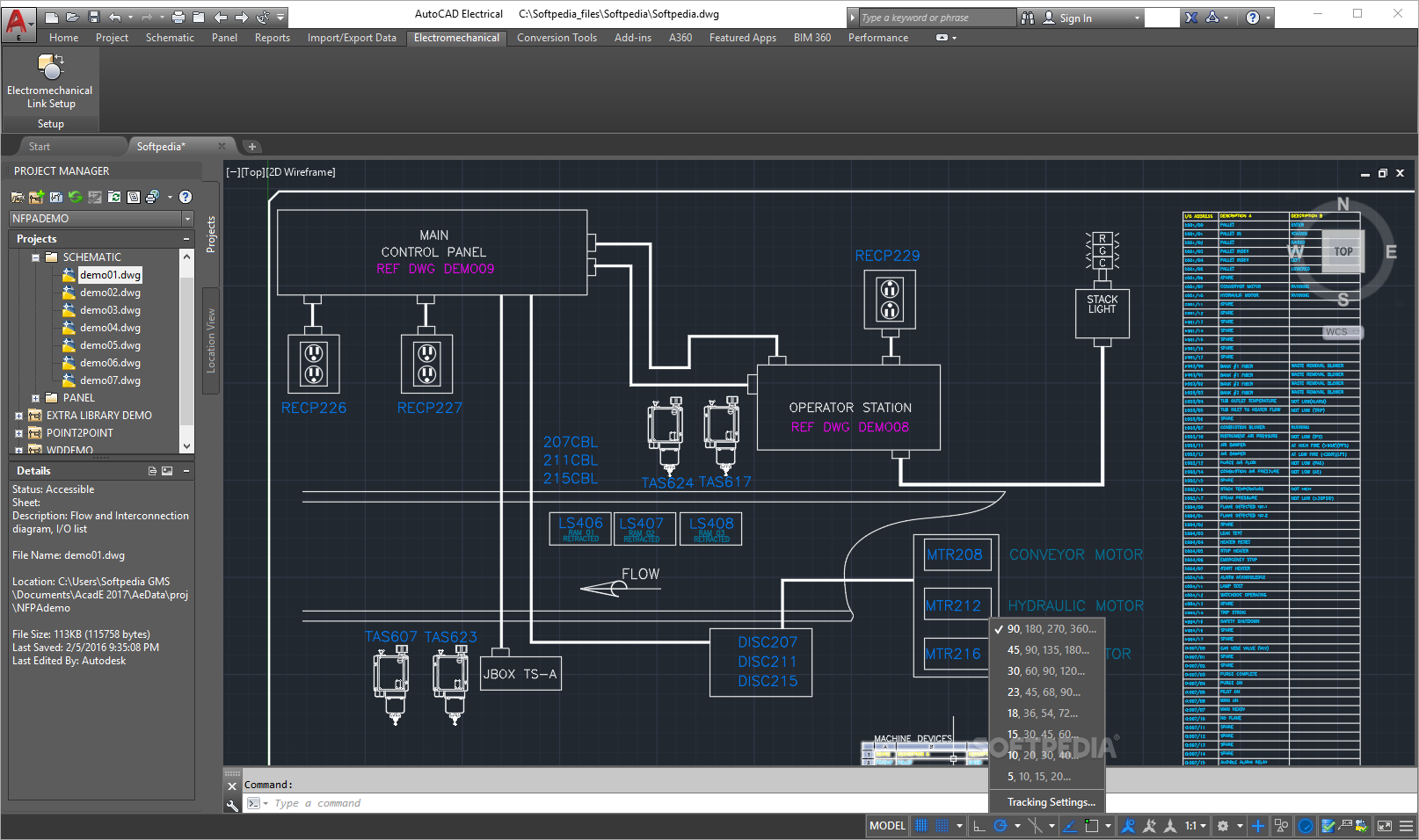1419x840 pixels.
Task: Go to next project drawing arrow
Action: click(x=241, y=17)
